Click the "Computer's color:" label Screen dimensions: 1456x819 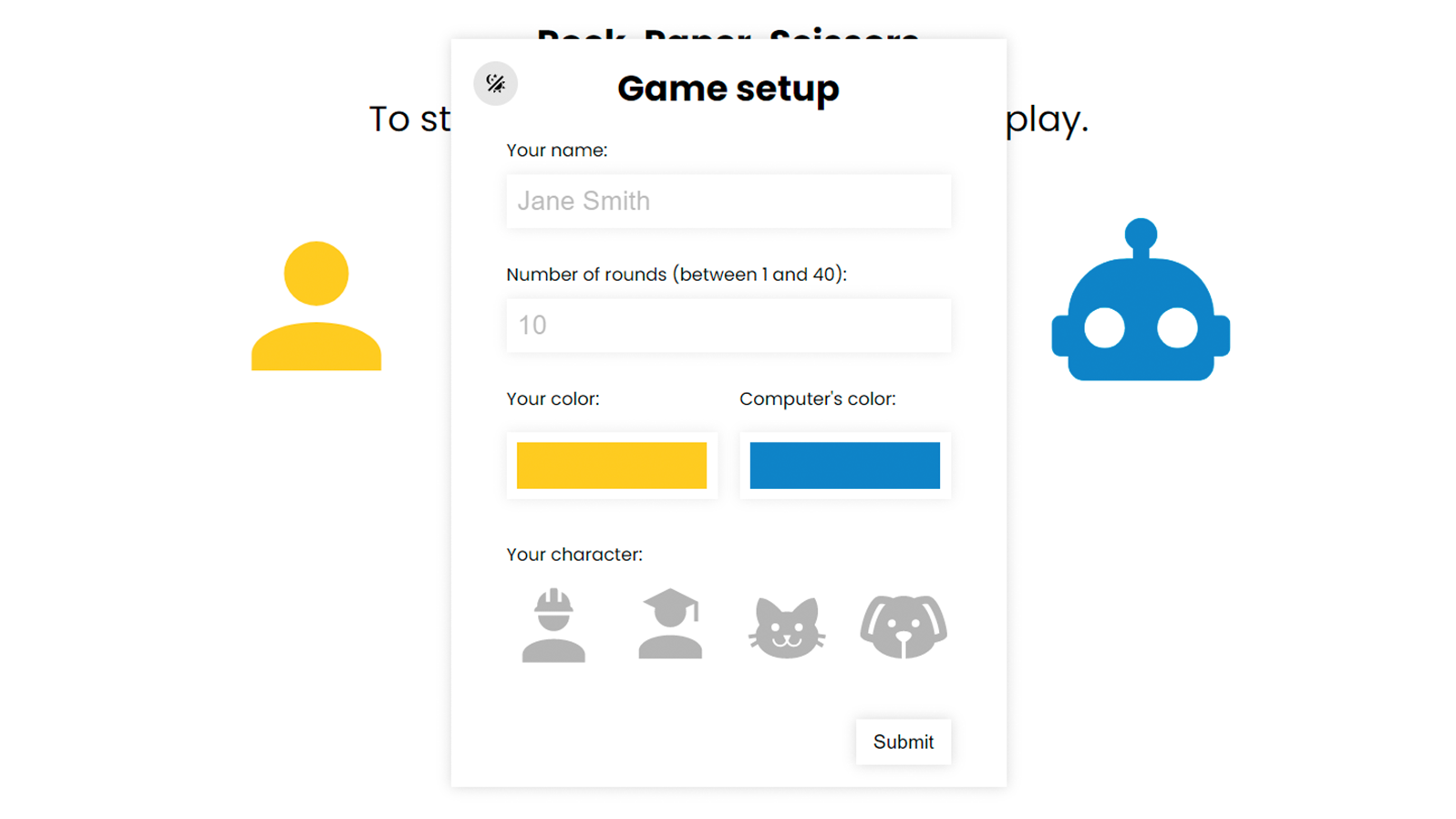pyautogui.click(x=817, y=399)
